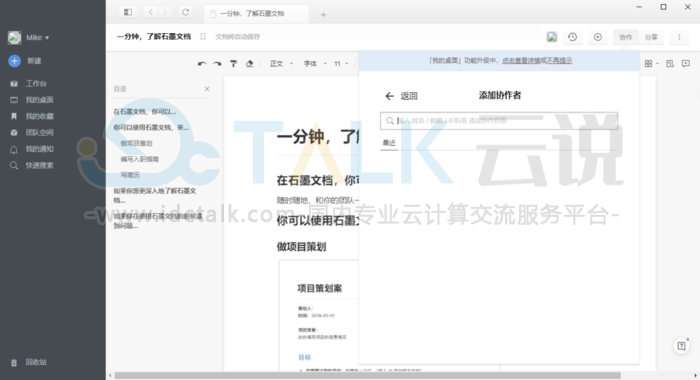
Task: Start presentation mode play icon
Action: point(598,37)
